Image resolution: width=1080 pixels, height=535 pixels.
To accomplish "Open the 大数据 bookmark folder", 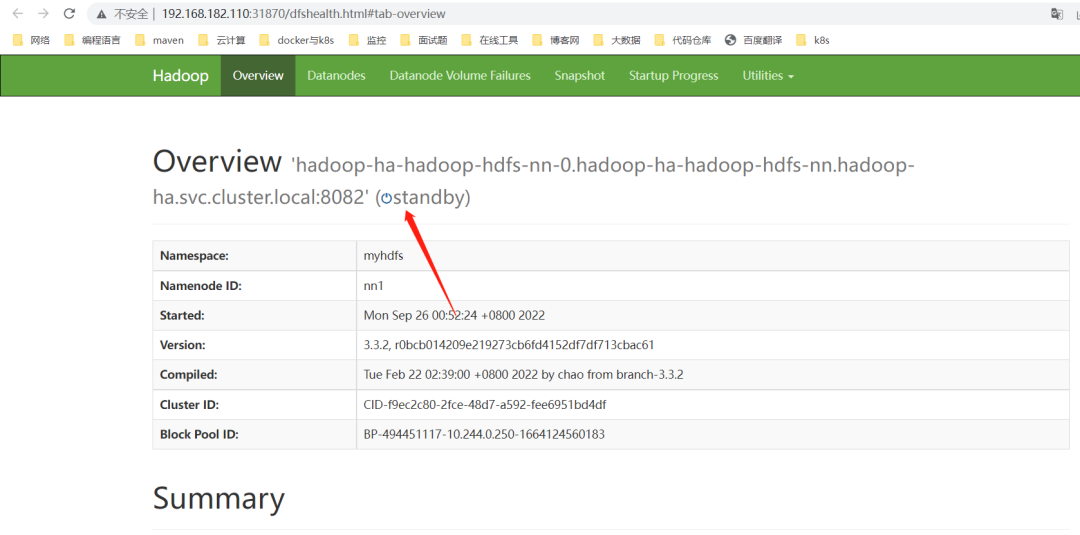I will click(616, 40).
